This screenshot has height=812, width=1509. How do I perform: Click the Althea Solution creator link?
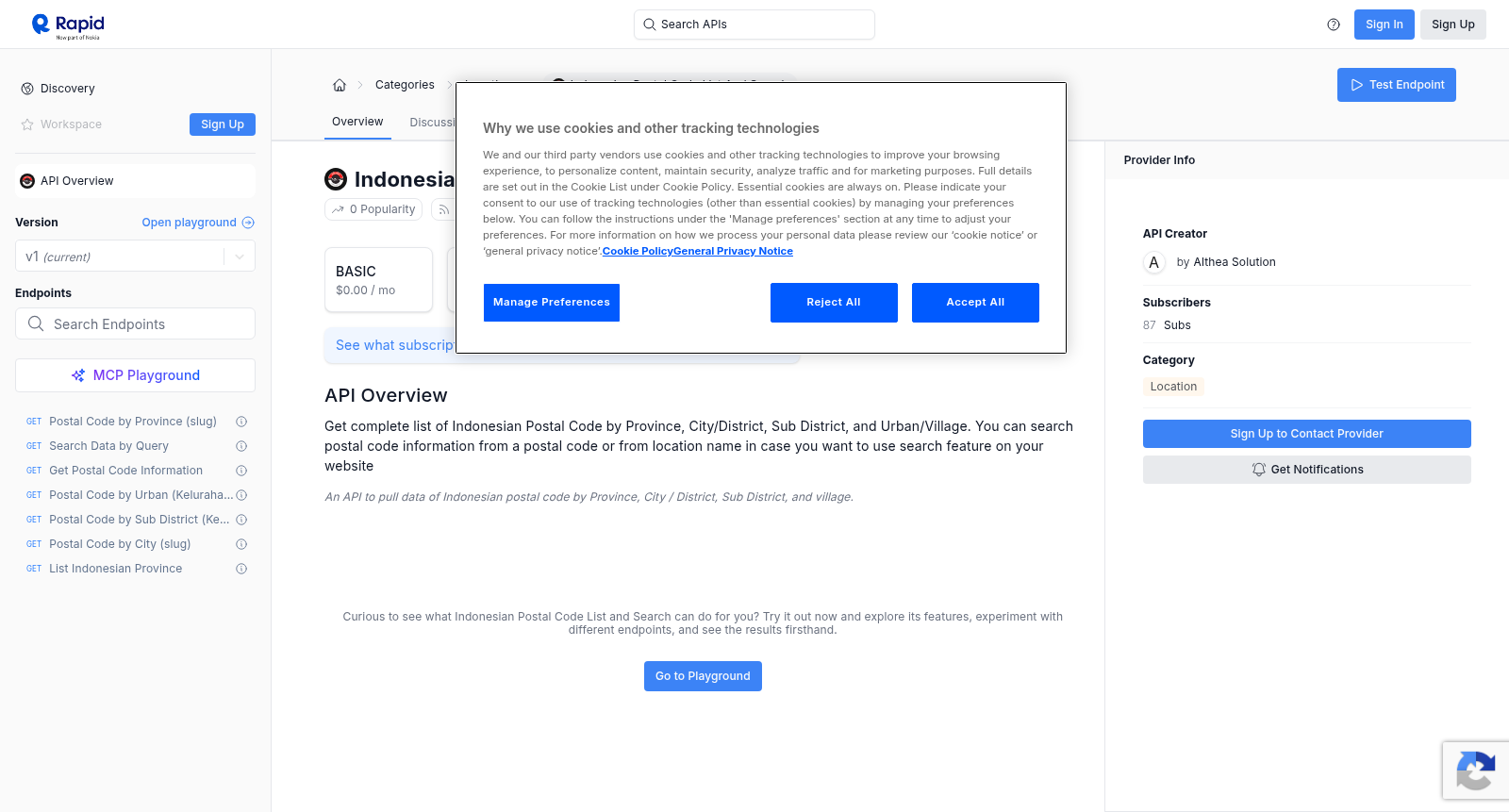coord(1235,262)
